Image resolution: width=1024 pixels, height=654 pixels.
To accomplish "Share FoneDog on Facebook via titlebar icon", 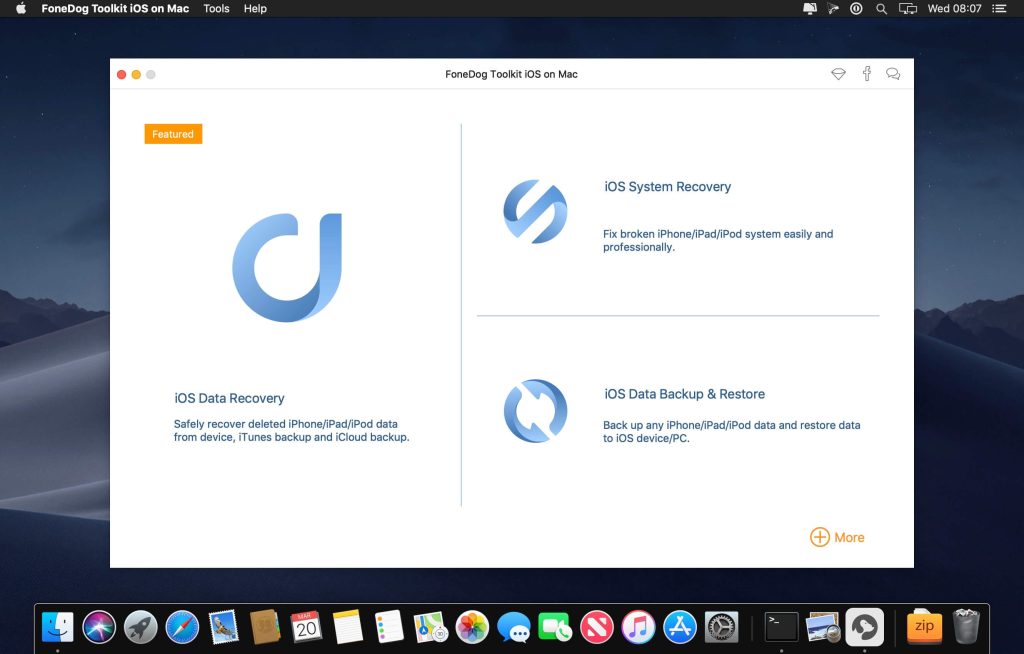I will [866, 74].
